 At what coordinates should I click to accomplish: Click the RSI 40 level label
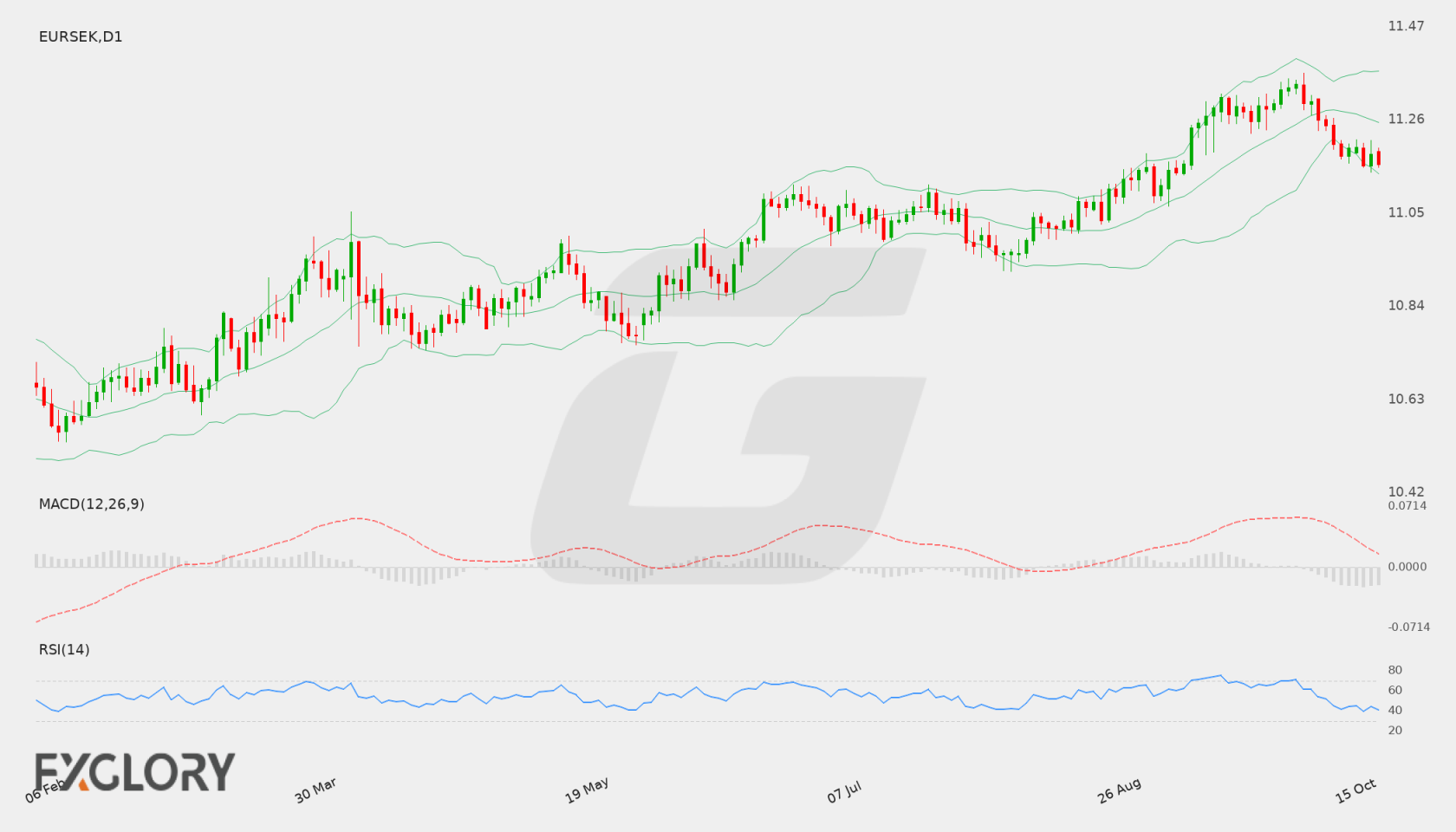click(x=1395, y=710)
